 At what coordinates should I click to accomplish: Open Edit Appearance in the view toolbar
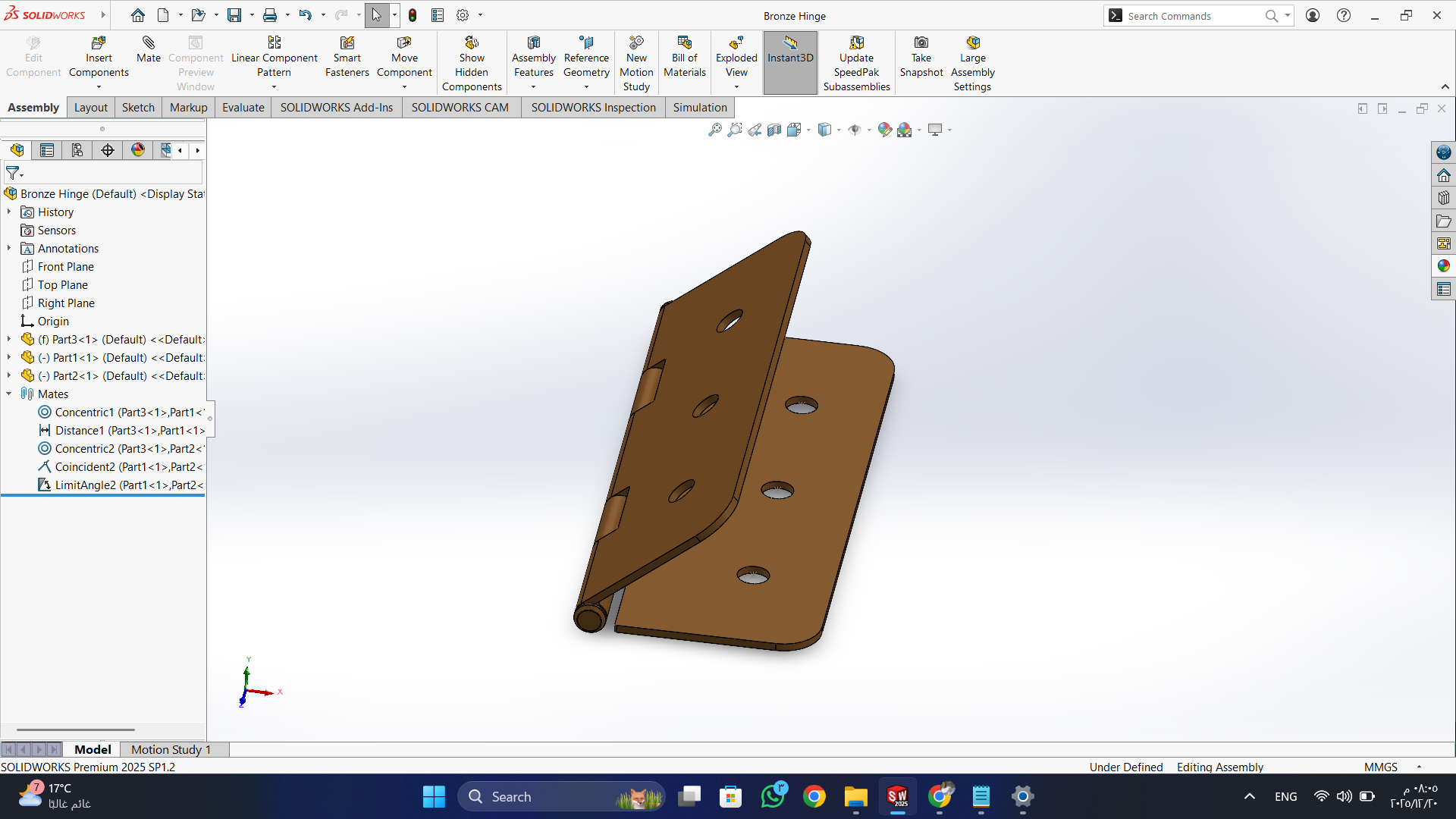pos(884,130)
